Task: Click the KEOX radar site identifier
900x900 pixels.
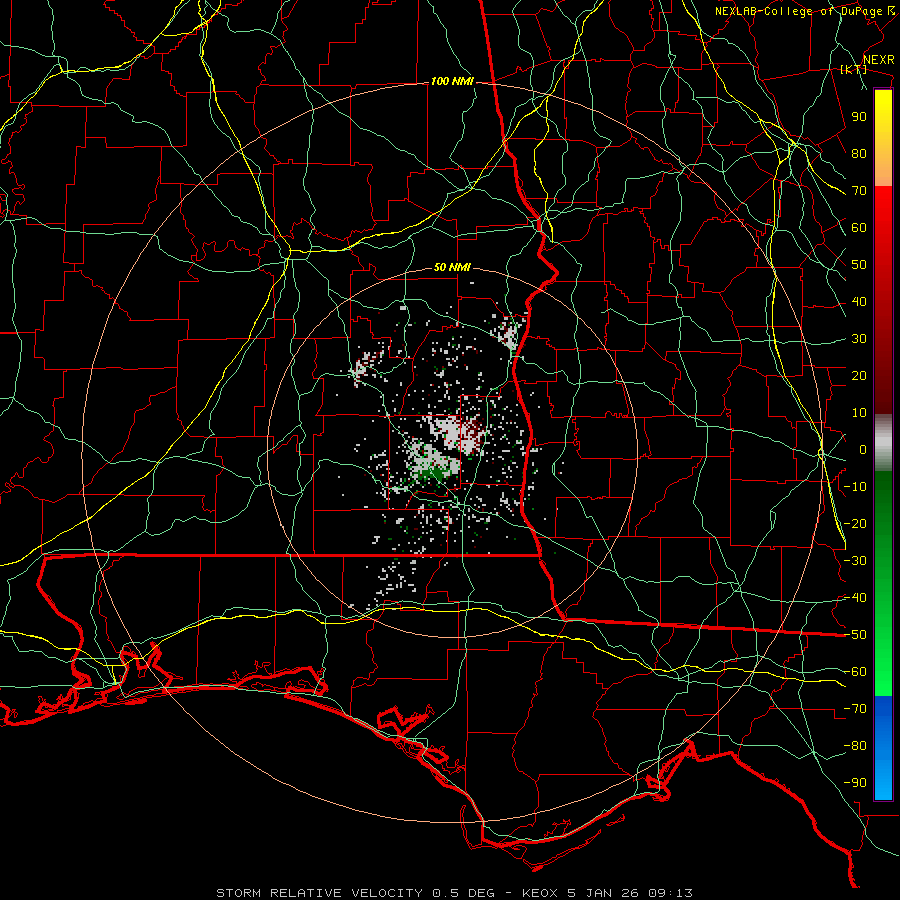Action: point(540,893)
